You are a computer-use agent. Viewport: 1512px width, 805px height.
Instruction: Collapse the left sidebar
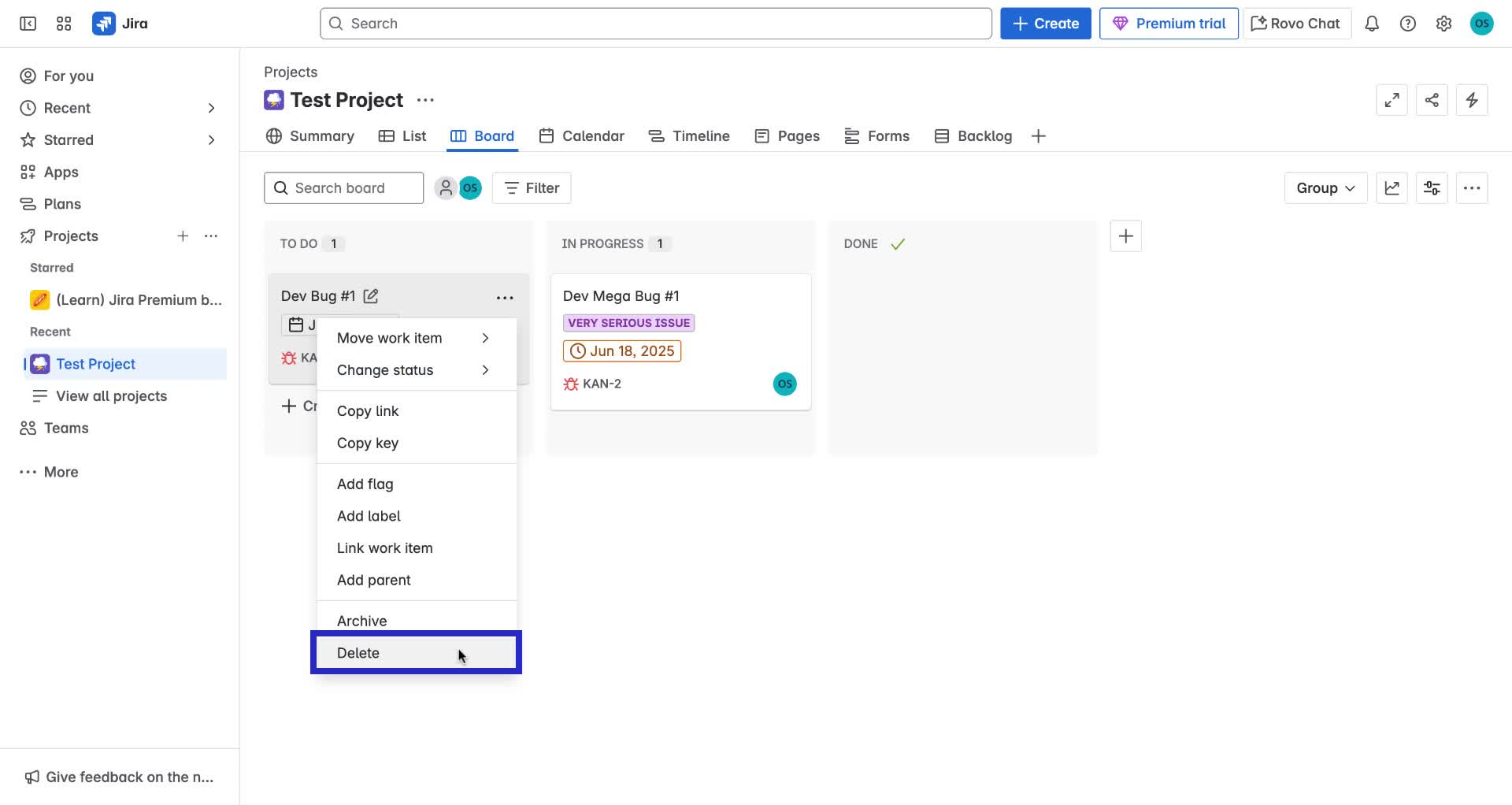pyautogui.click(x=27, y=24)
